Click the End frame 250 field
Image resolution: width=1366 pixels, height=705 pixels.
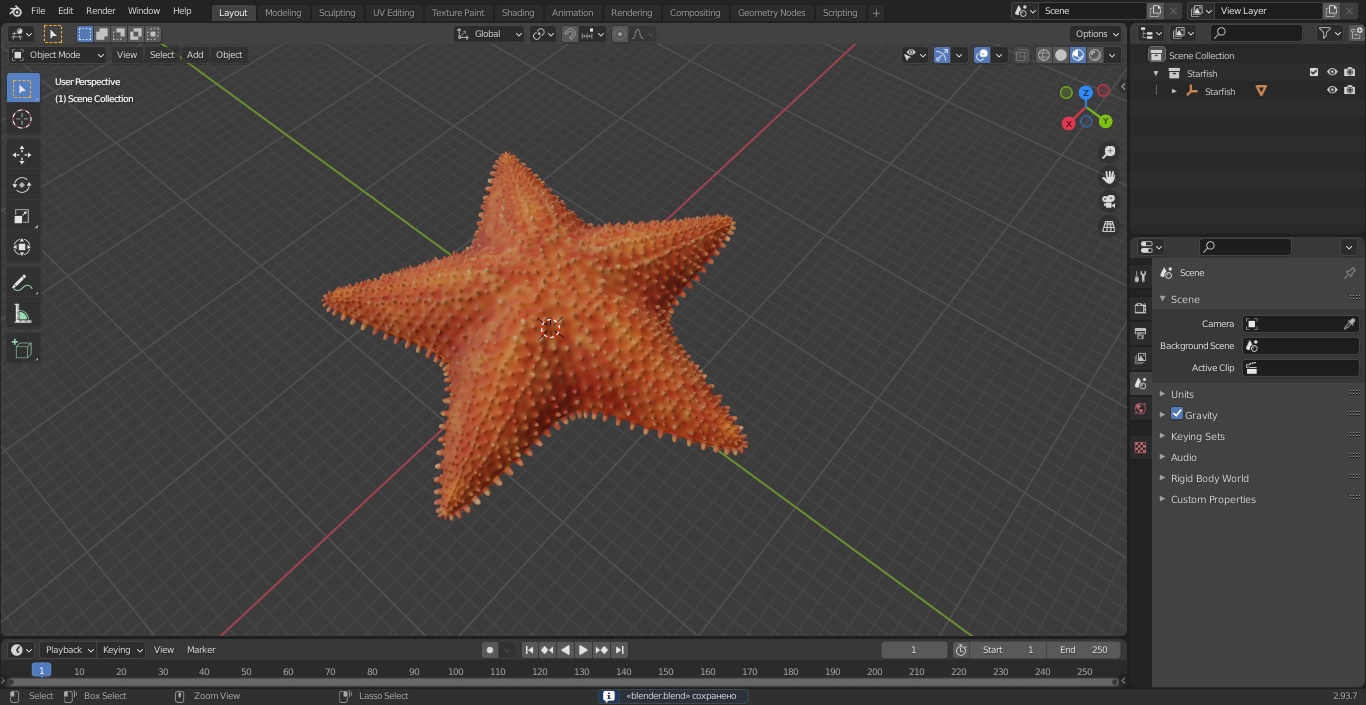[1083, 650]
